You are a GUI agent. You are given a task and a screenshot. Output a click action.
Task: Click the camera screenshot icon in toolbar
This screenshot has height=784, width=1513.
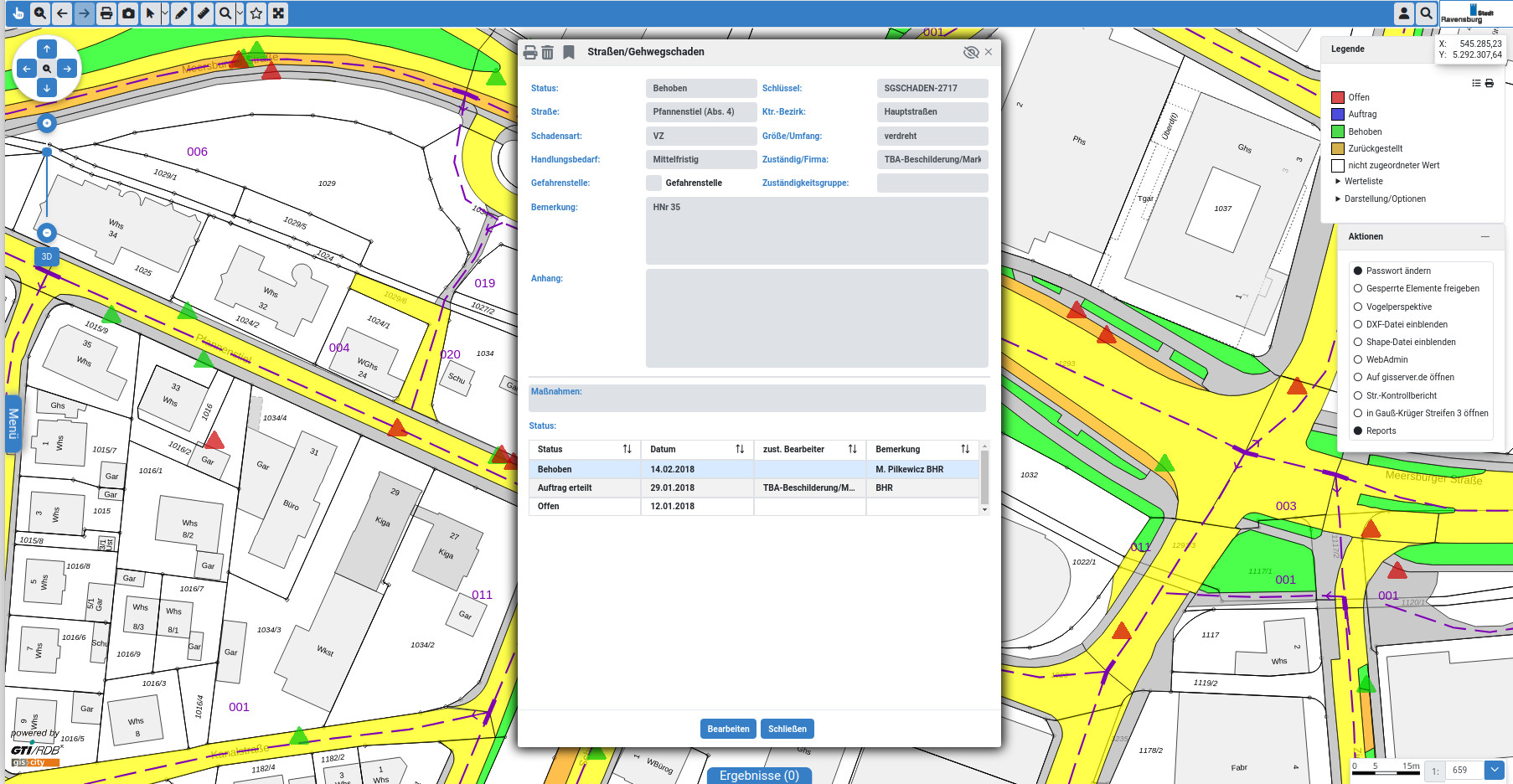click(x=128, y=13)
